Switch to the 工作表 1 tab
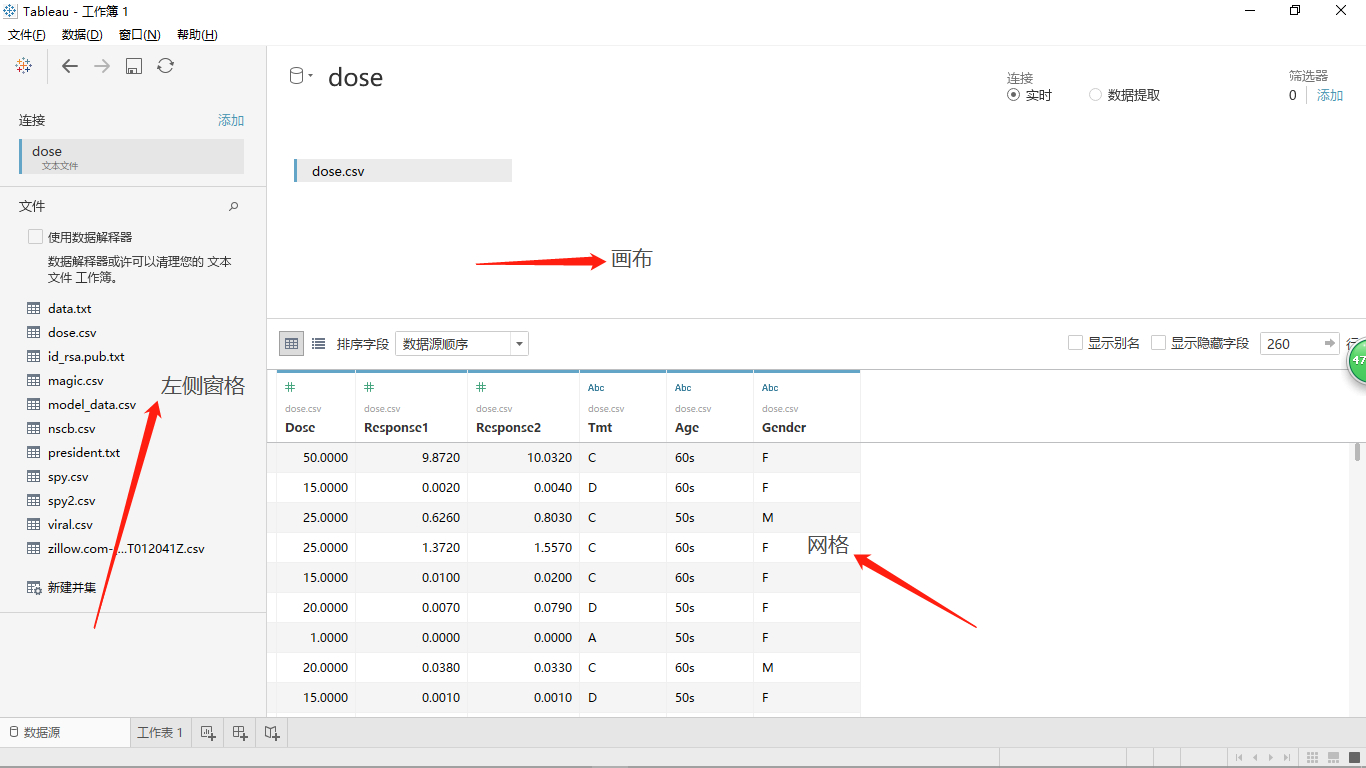 point(159,732)
